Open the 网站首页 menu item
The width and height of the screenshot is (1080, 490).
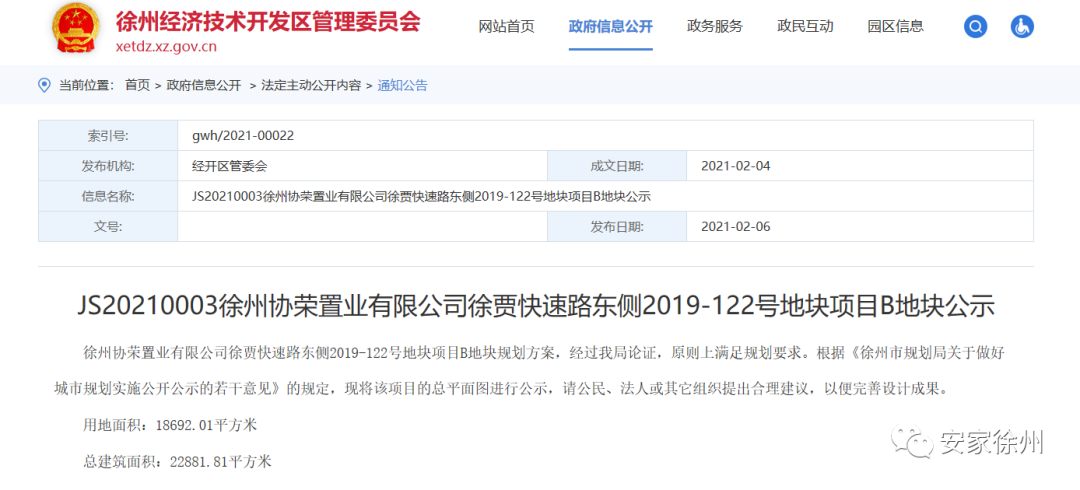(506, 27)
